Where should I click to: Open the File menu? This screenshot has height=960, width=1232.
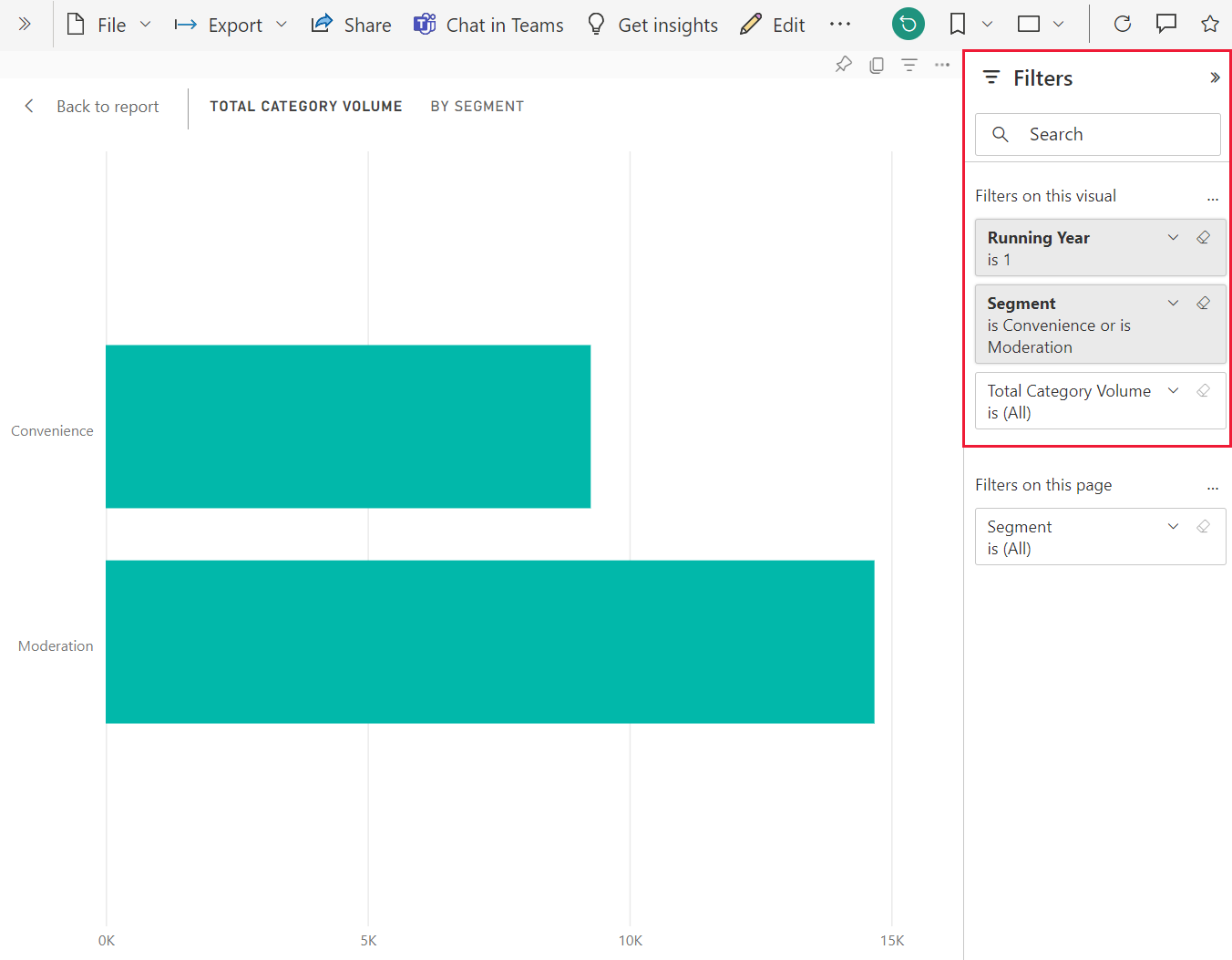coord(109,25)
